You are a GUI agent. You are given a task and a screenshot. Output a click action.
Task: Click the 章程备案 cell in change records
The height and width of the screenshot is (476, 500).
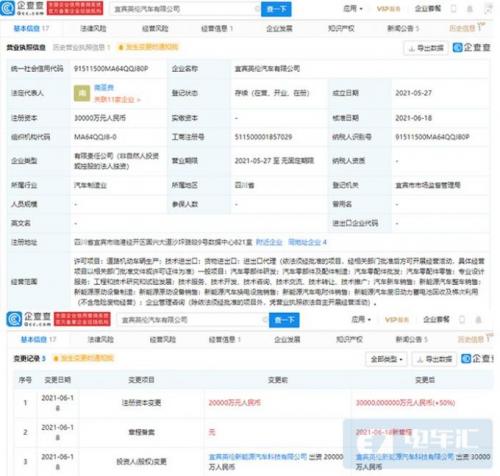141,432
